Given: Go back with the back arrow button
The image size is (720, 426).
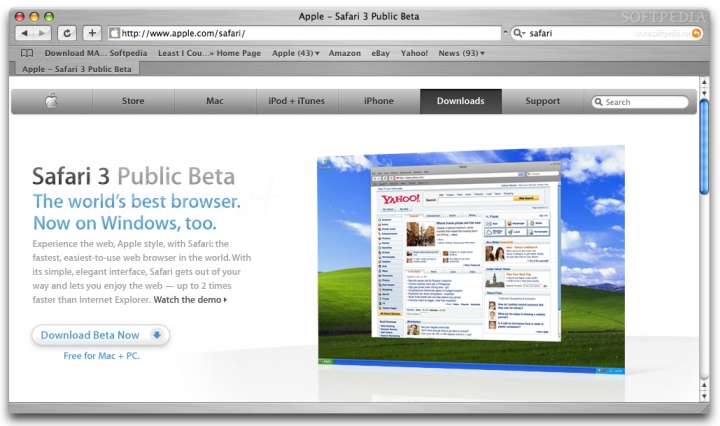Looking at the screenshot, I should coord(24,33).
